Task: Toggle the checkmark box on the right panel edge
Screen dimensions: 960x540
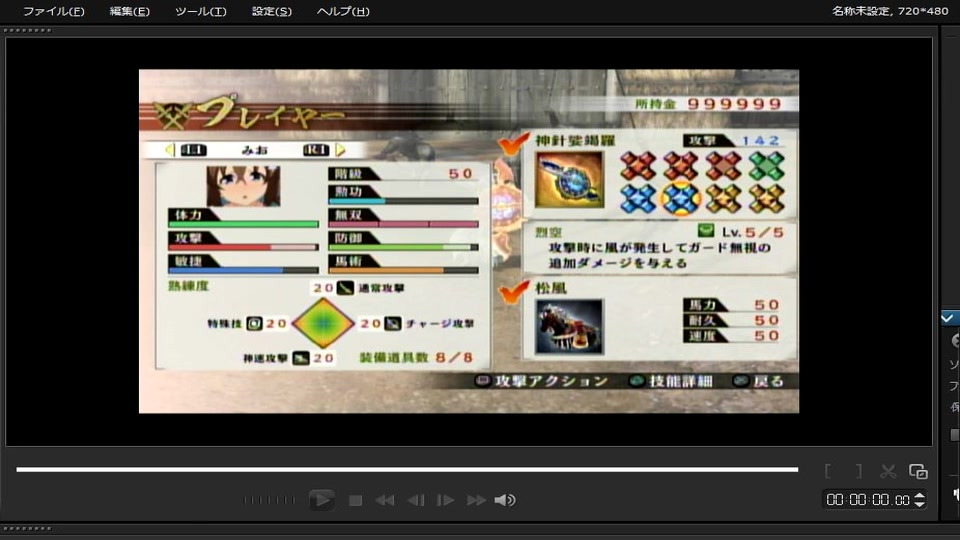Action: point(948,317)
